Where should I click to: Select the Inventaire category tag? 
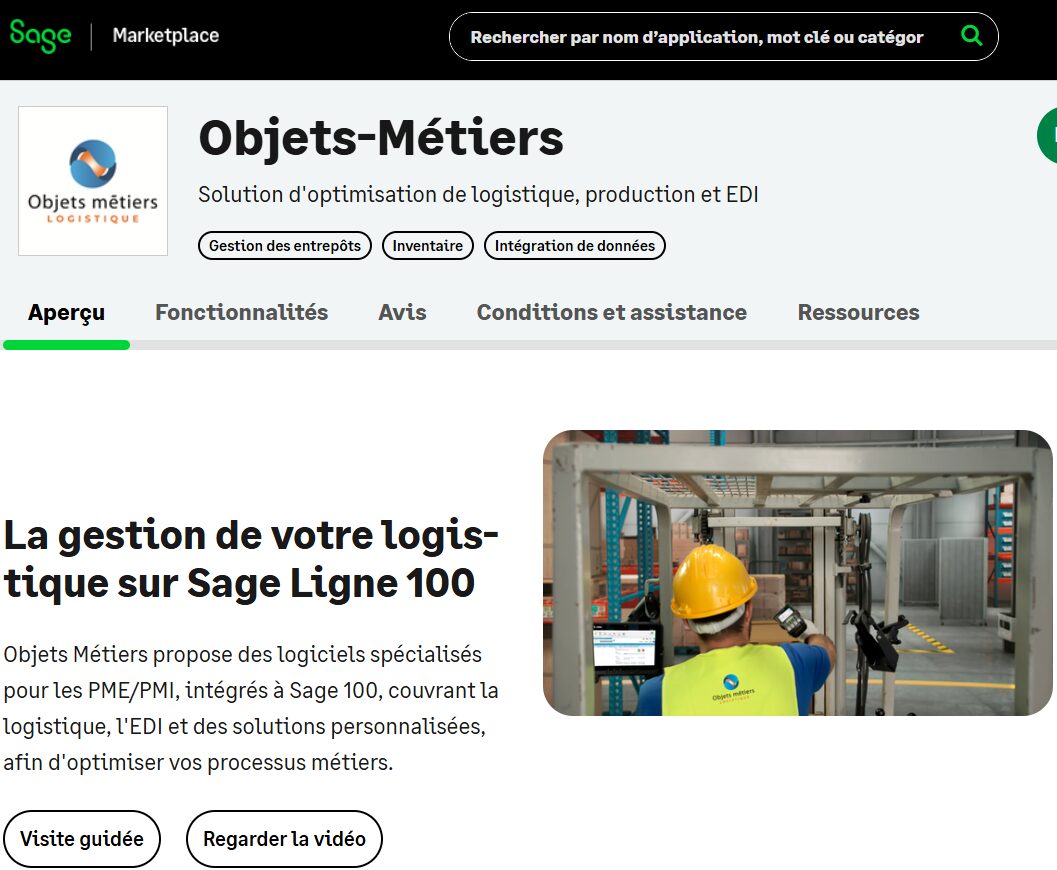tap(427, 245)
